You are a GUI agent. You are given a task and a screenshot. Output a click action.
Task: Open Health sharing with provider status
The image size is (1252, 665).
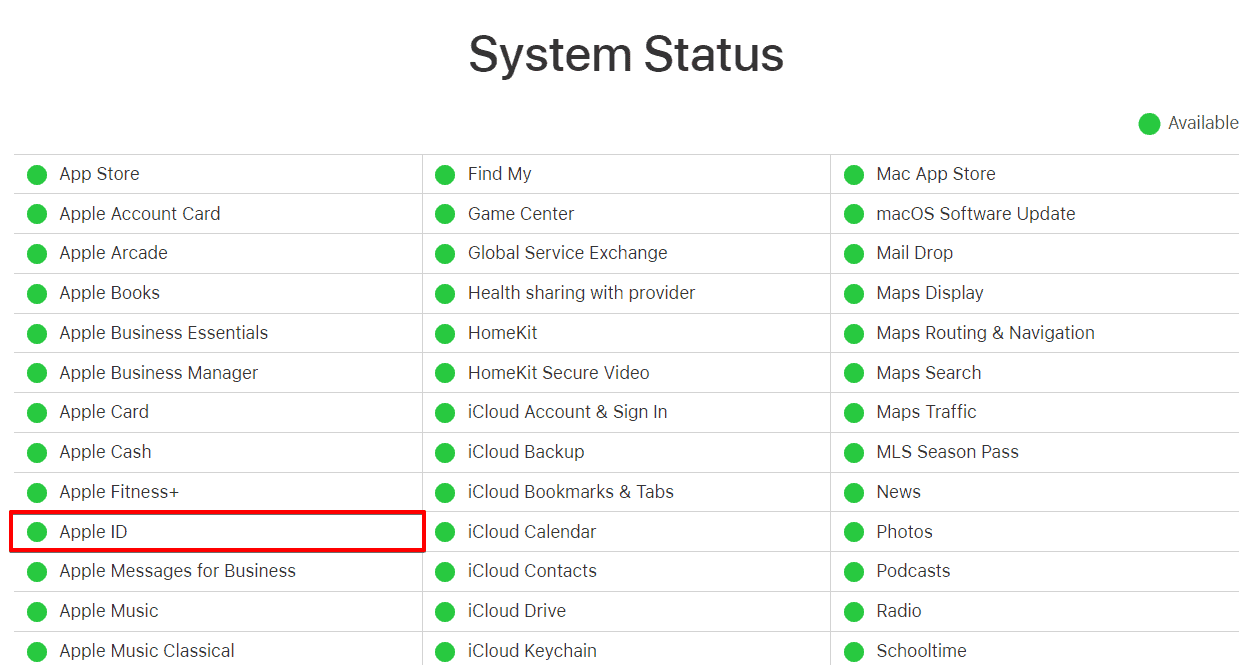(581, 293)
